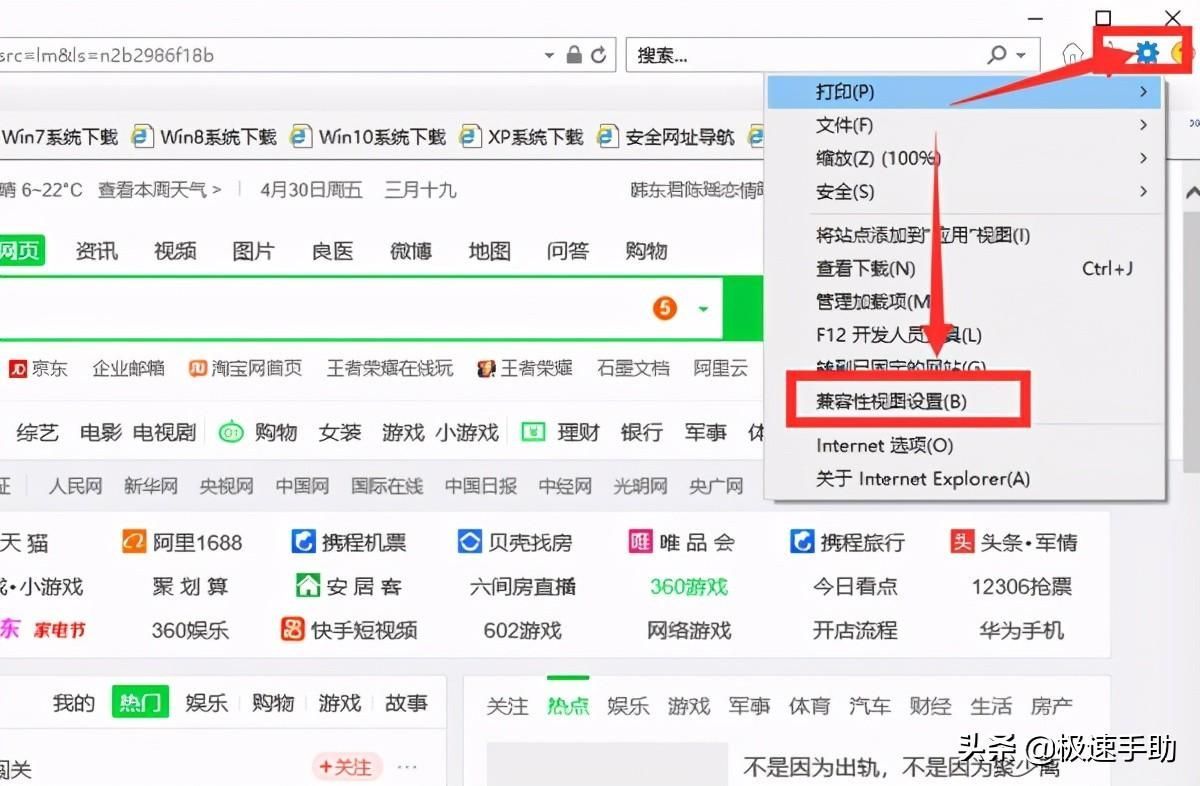Select 管理加载项 menu entry
This screenshot has width=1200, height=786.
(x=964, y=301)
